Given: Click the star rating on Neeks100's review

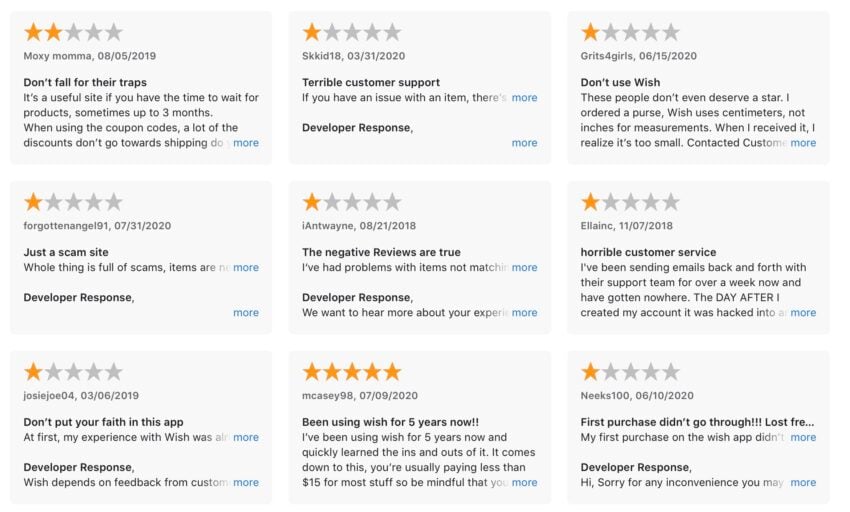Looking at the screenshot, I should click(630, 372).
